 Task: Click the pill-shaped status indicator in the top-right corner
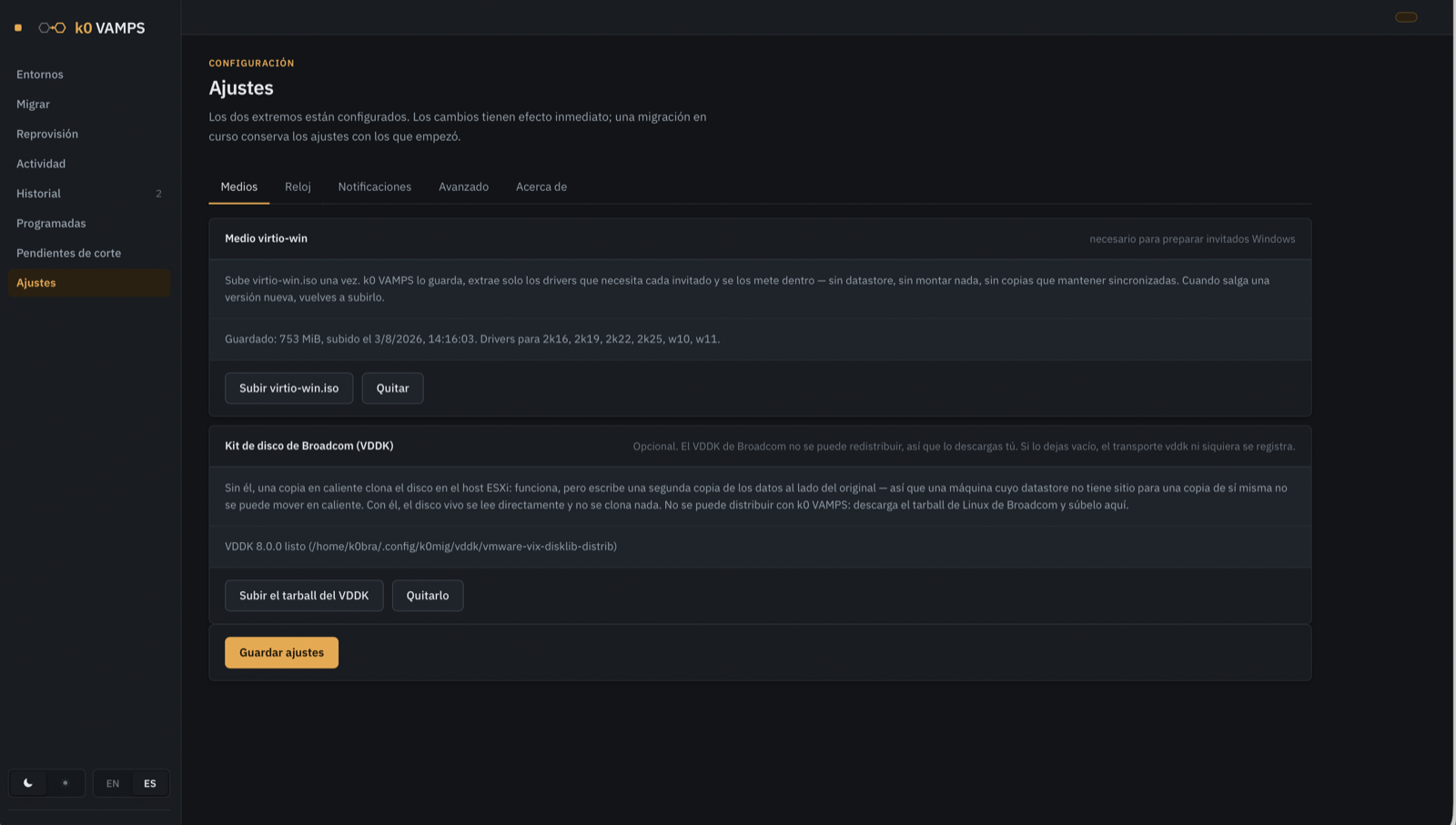(x=1406, y=17)
